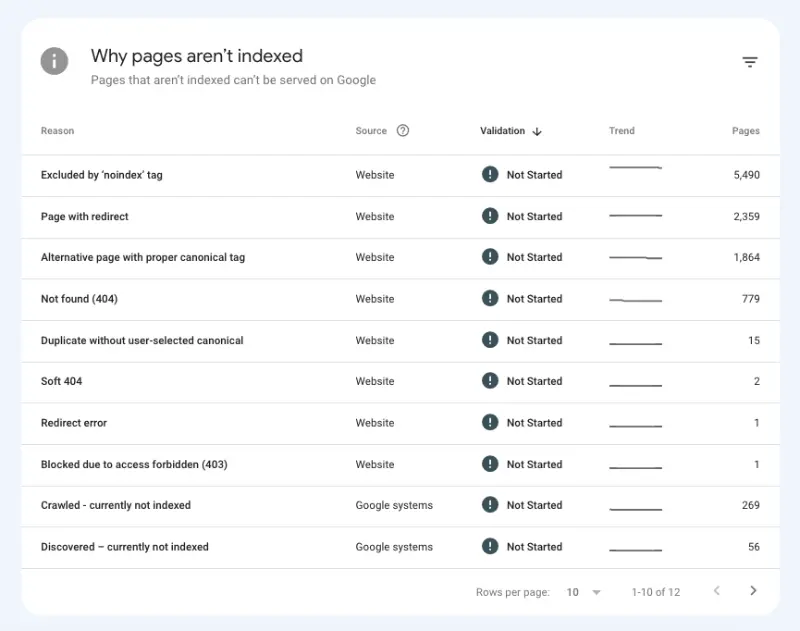Sort by the Reason column header

tap(57, 131)
